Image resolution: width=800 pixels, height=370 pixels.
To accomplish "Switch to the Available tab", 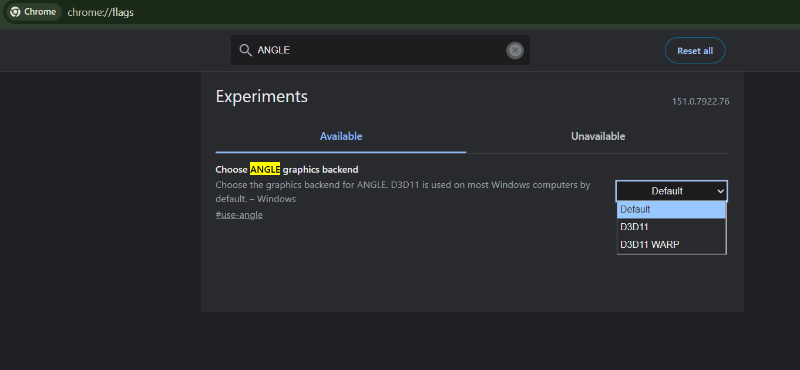I will click(x=341, y=137).
